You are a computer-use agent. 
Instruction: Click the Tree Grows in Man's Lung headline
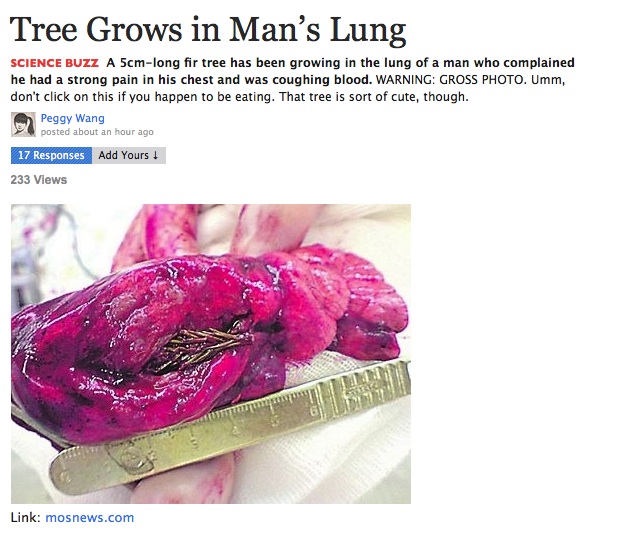pos(208,30)
